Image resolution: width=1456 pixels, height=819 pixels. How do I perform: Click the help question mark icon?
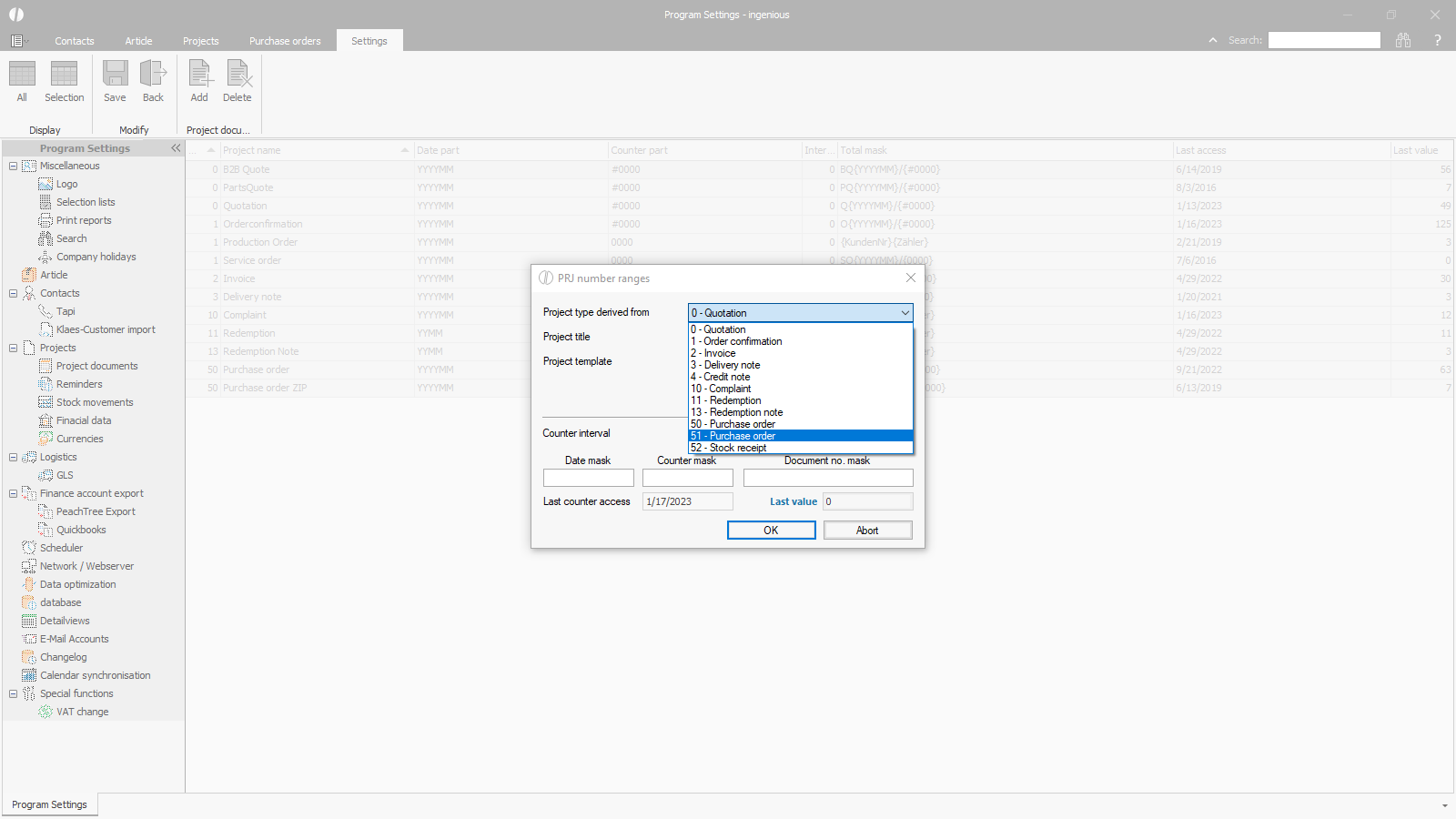(x=1438, y=40)
